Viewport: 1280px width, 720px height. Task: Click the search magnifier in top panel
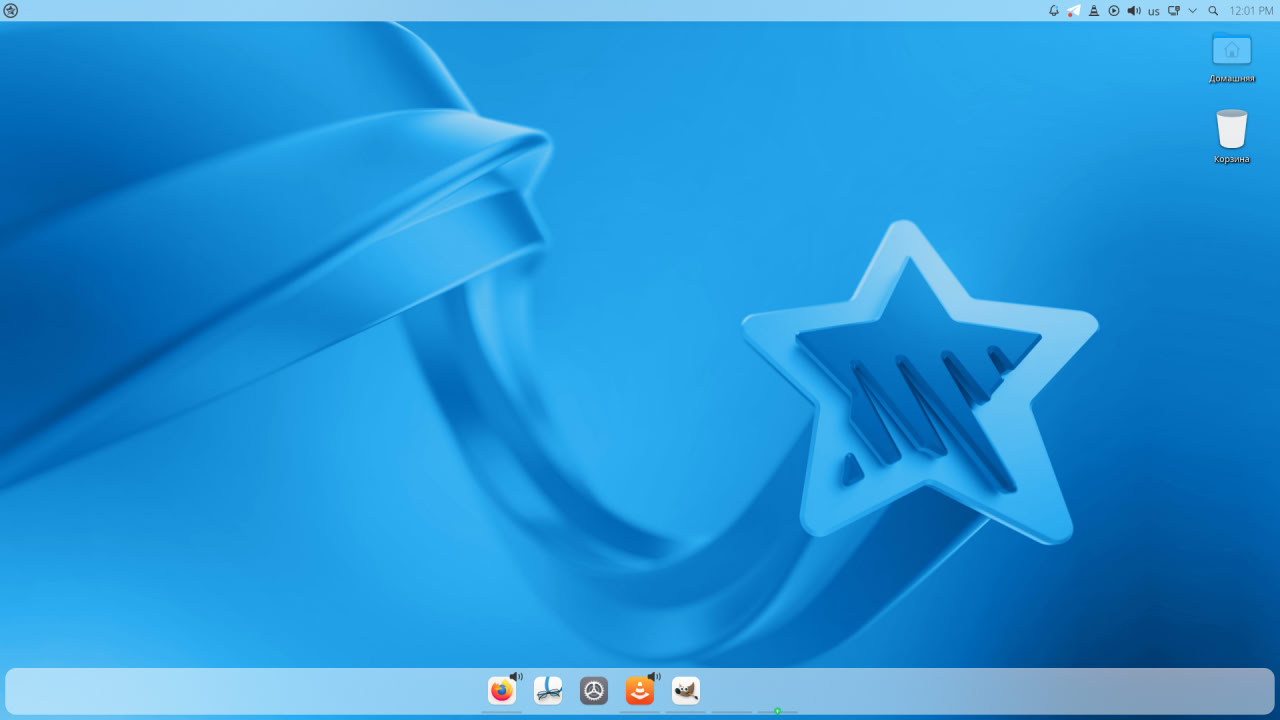(1213, 11)
